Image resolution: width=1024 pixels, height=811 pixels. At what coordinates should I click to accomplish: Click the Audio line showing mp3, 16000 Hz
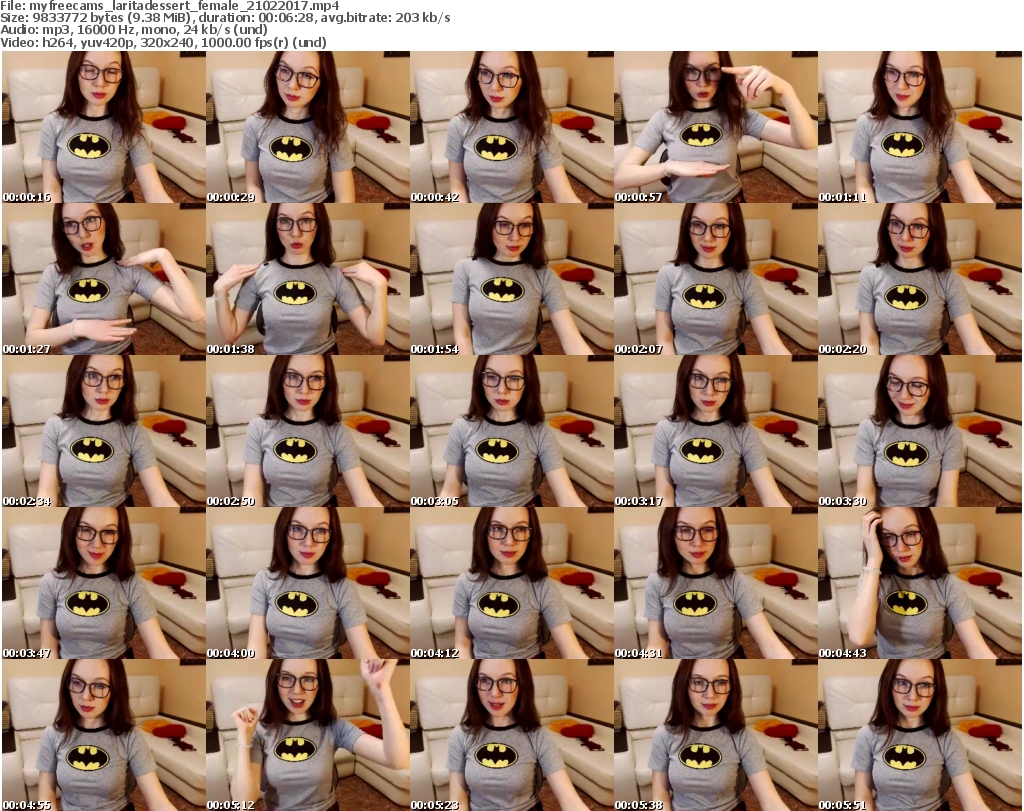(x=134, y=30)
